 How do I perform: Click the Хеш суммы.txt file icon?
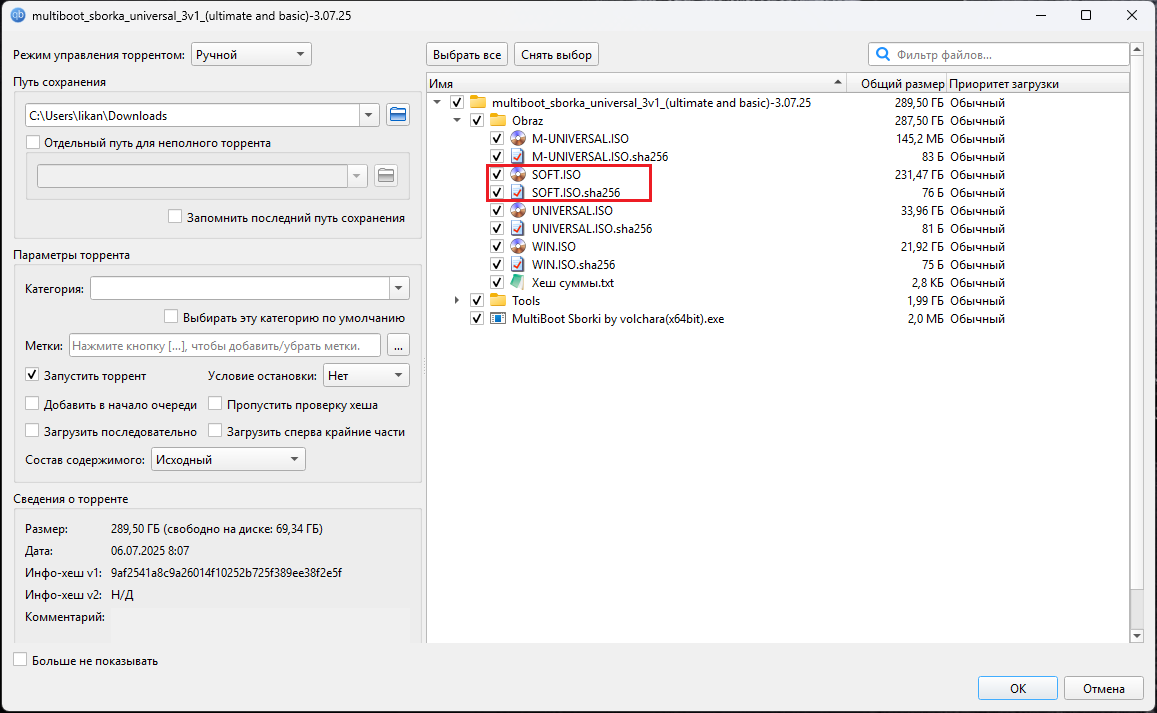518,283
